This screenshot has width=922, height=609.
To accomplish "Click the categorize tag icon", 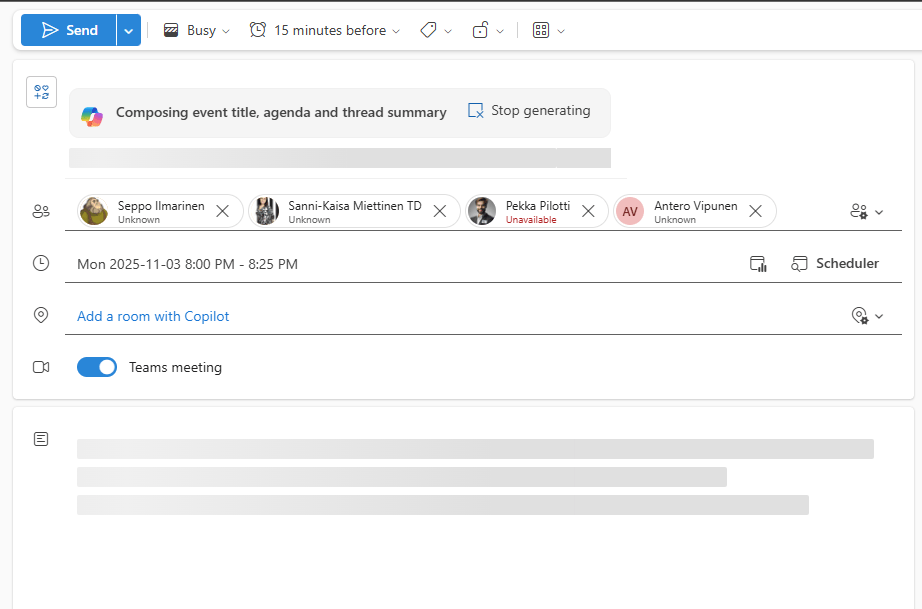I will pos(435,31).
